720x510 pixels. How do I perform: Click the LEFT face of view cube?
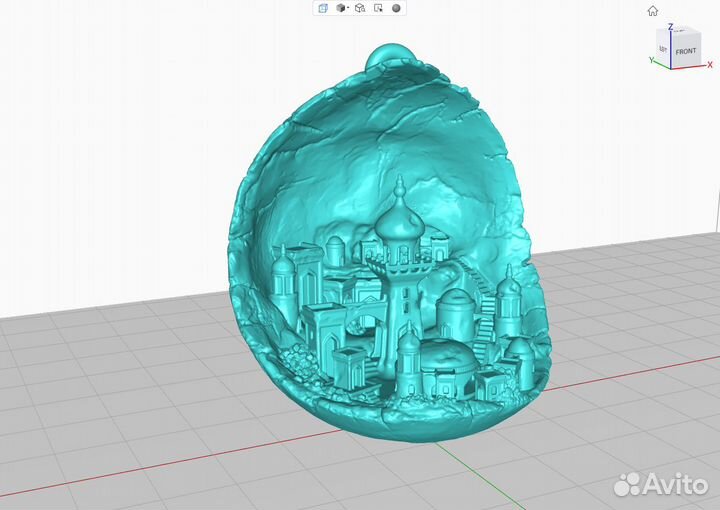[x=663, y=48]
